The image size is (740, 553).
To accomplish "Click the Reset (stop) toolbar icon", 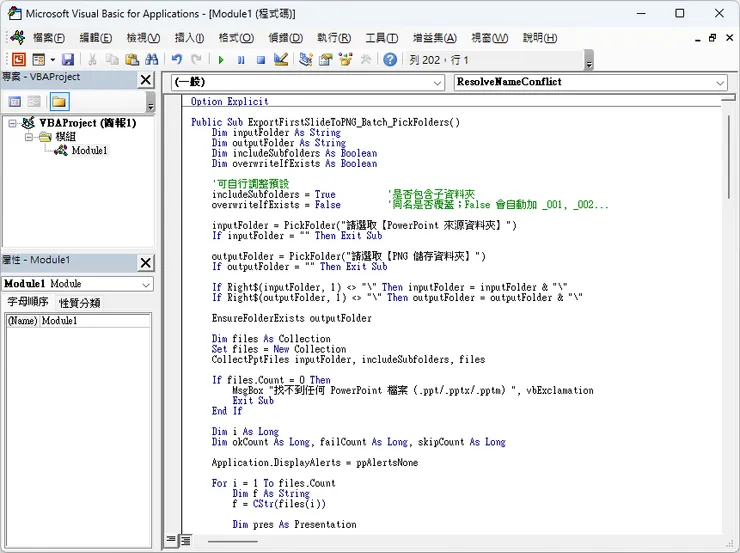I will [260, 60].
